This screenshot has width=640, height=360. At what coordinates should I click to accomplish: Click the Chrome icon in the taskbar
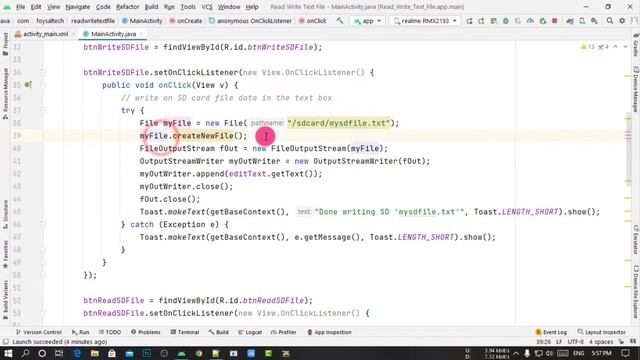[x=199, y=353]
